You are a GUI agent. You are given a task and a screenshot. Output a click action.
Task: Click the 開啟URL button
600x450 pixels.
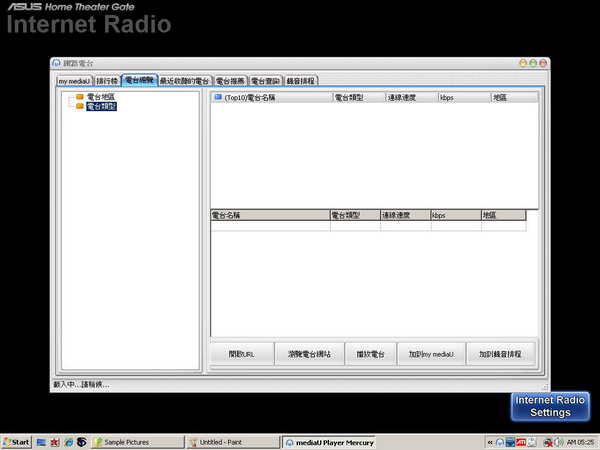tap(242, 354)
